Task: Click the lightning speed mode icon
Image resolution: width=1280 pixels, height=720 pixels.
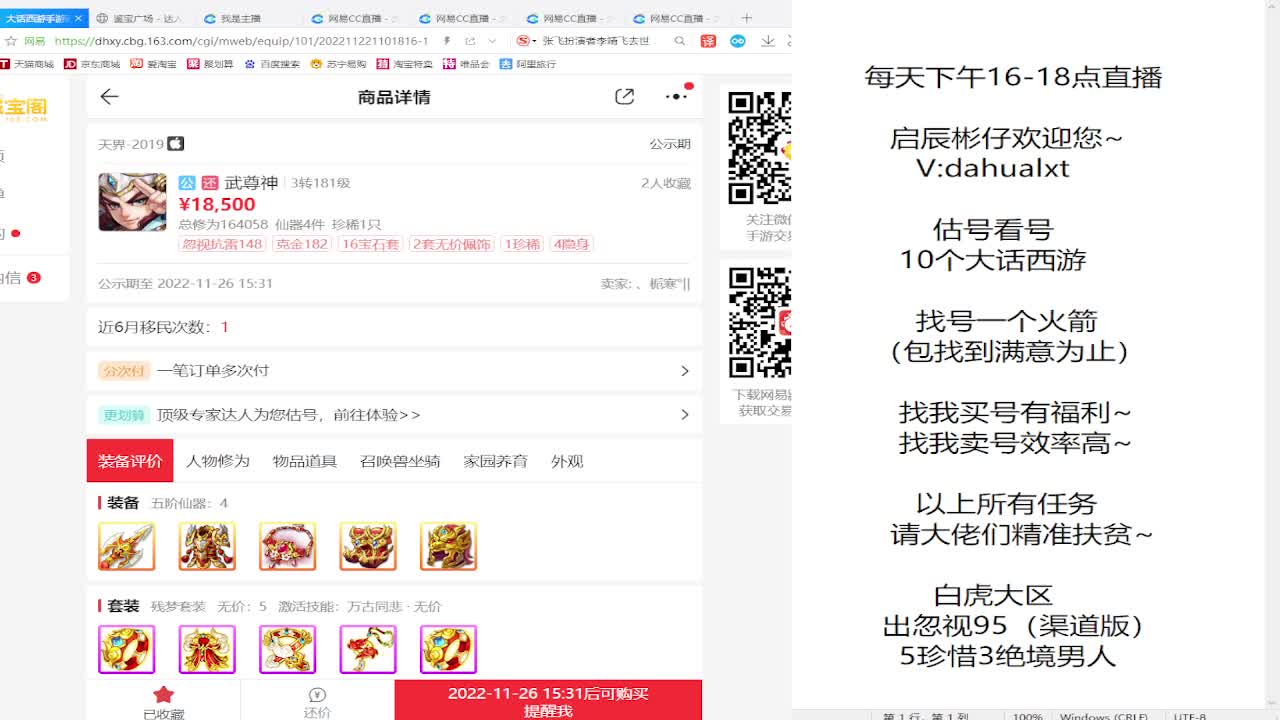Action: [x=447, y=41]
